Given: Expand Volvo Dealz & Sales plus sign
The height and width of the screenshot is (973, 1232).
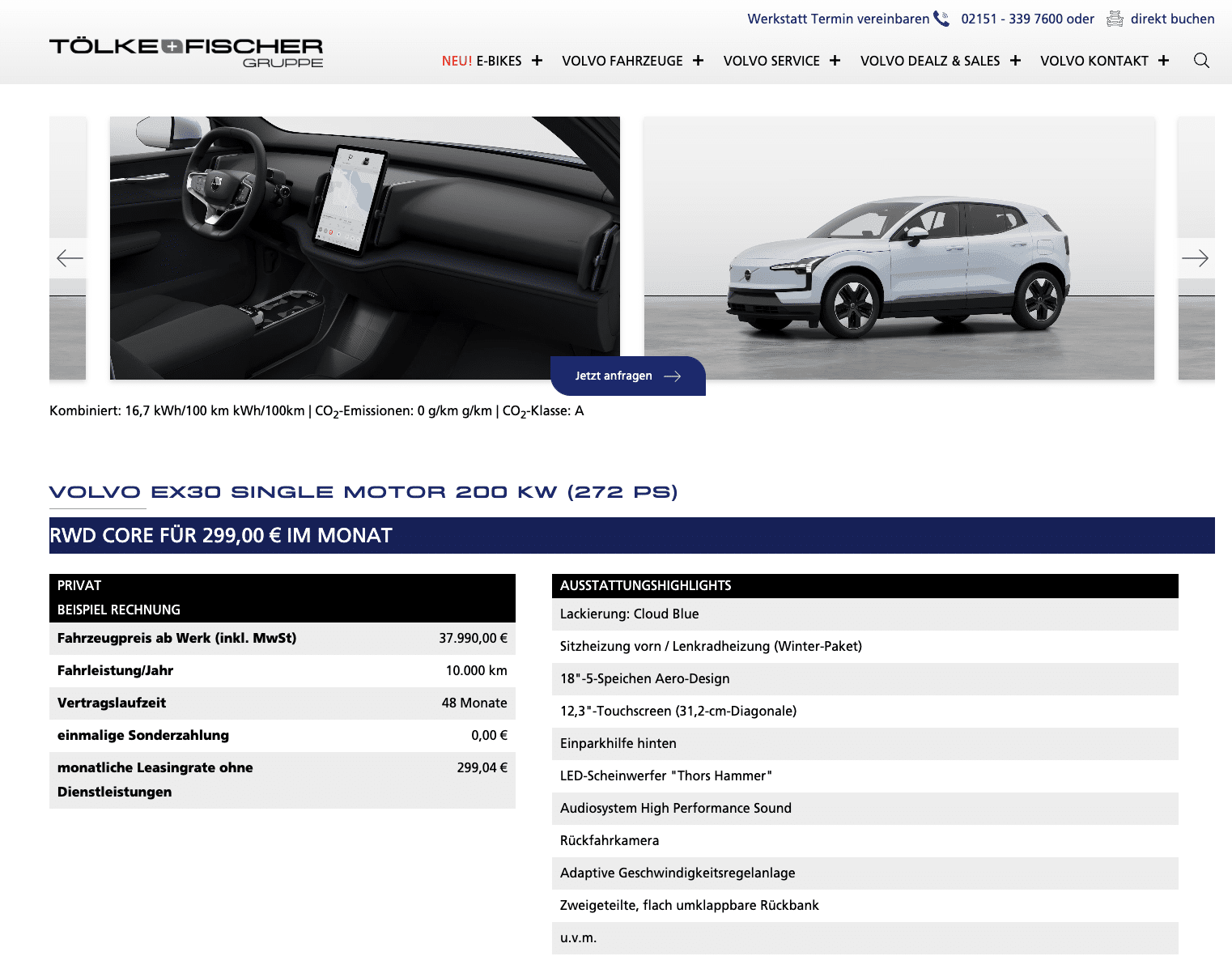Looking at the screenshot, I should (1015, 61).
